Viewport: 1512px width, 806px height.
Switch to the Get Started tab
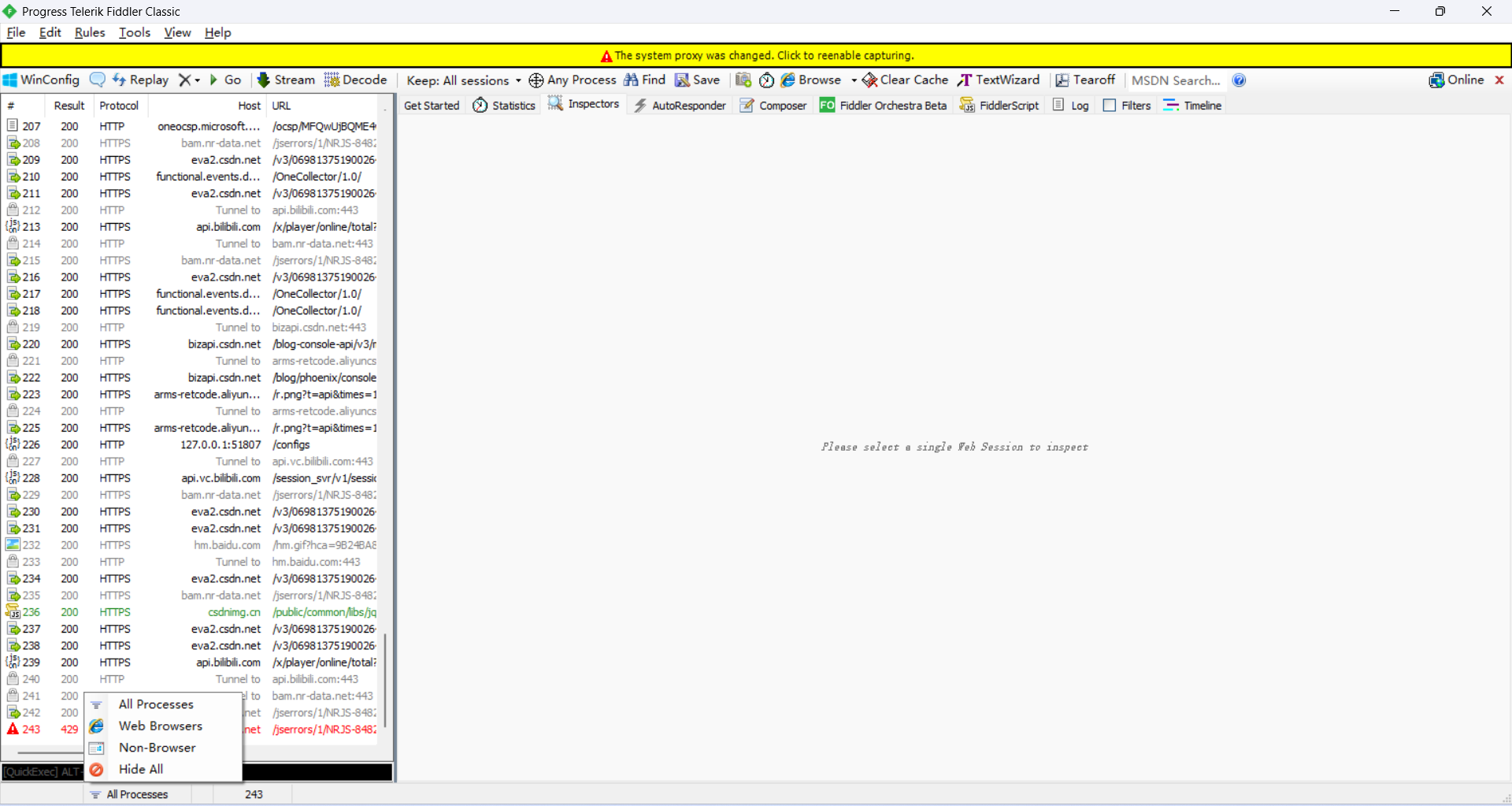pos(432,106)
